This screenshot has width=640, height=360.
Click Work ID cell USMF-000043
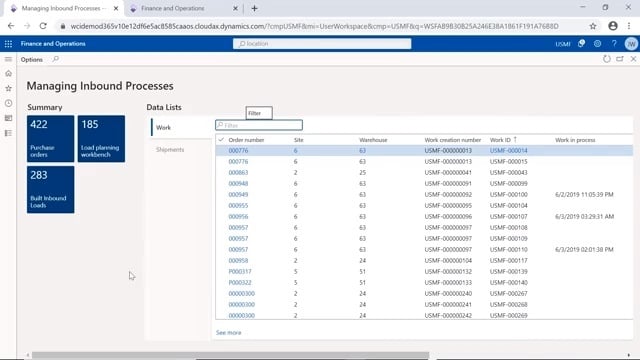pyautogui.click(x=509, y=173)
